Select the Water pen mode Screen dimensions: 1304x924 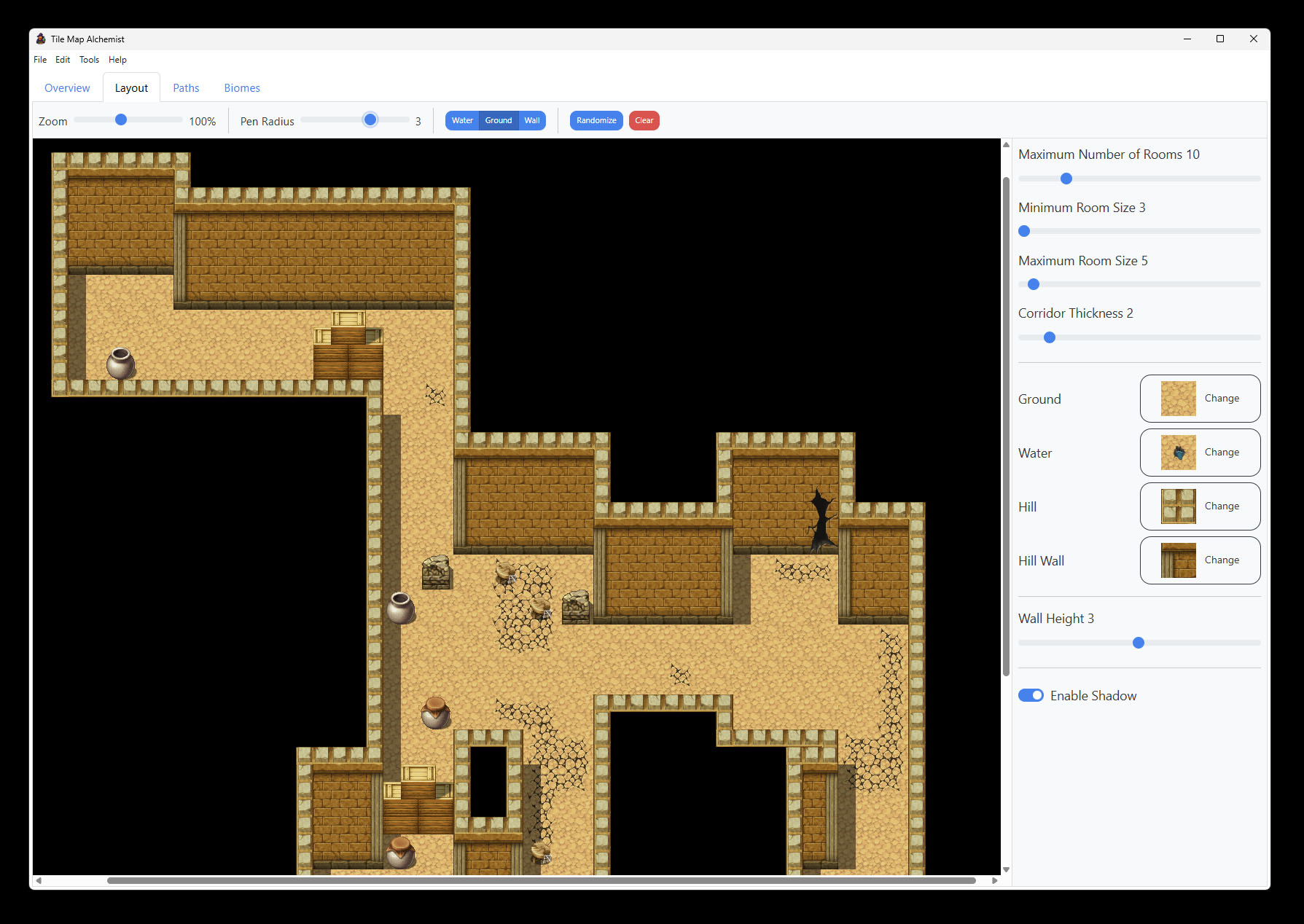tap(462, 121)
